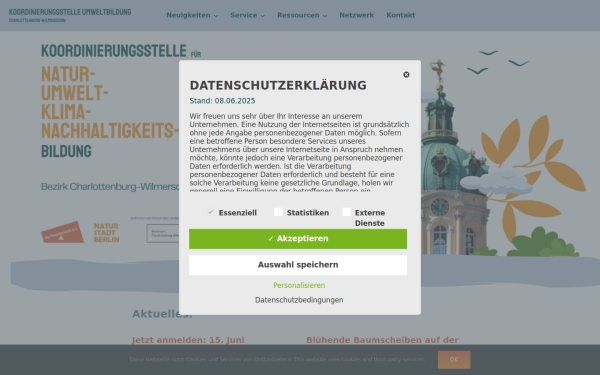The height and width of the screenshot is (375, 600).
Task: Enable the Statistiken checkbox
Action: coord(278,212)
